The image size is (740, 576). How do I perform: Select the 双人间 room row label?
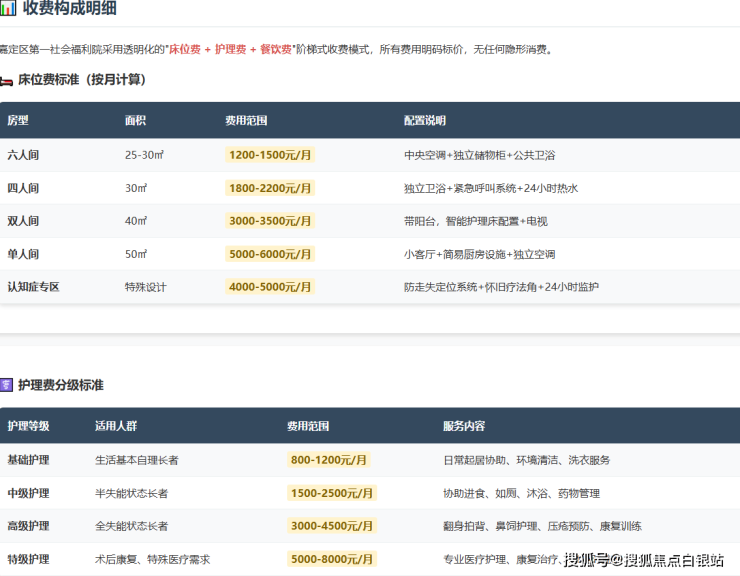23,221
